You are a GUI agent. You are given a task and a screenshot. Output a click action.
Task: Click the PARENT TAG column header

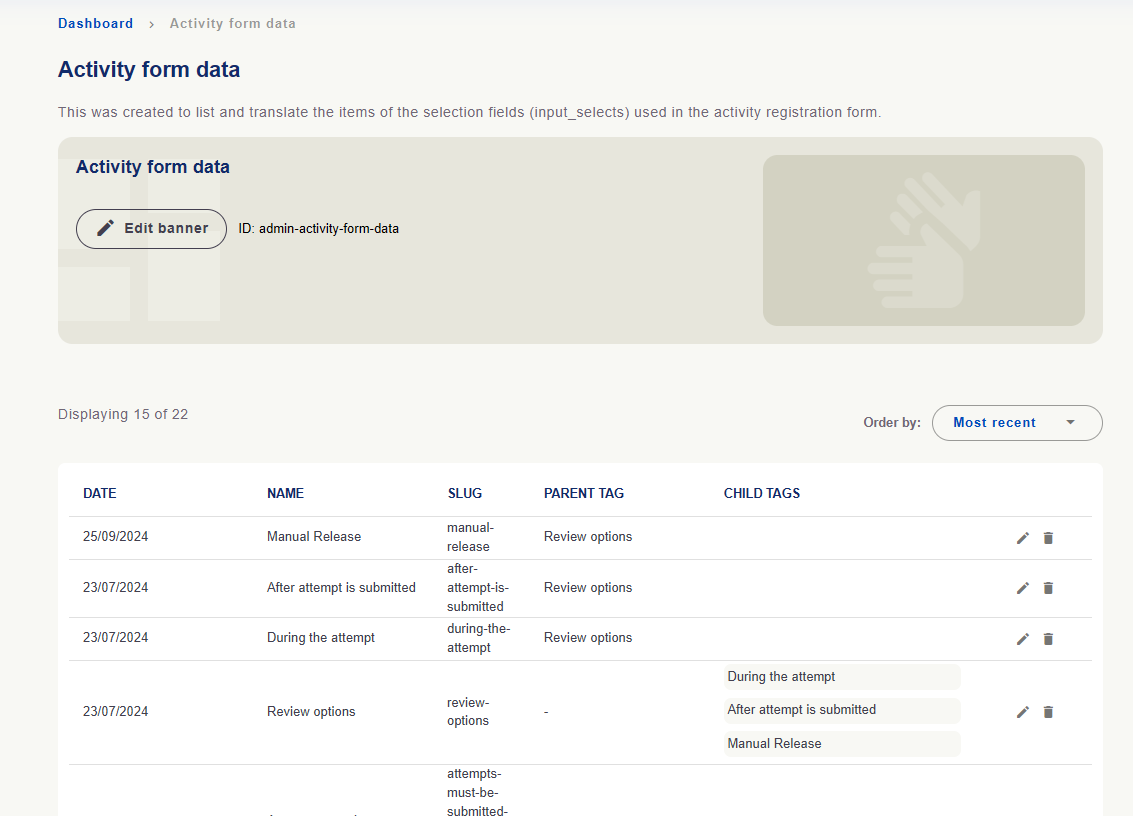click(584, 494)
